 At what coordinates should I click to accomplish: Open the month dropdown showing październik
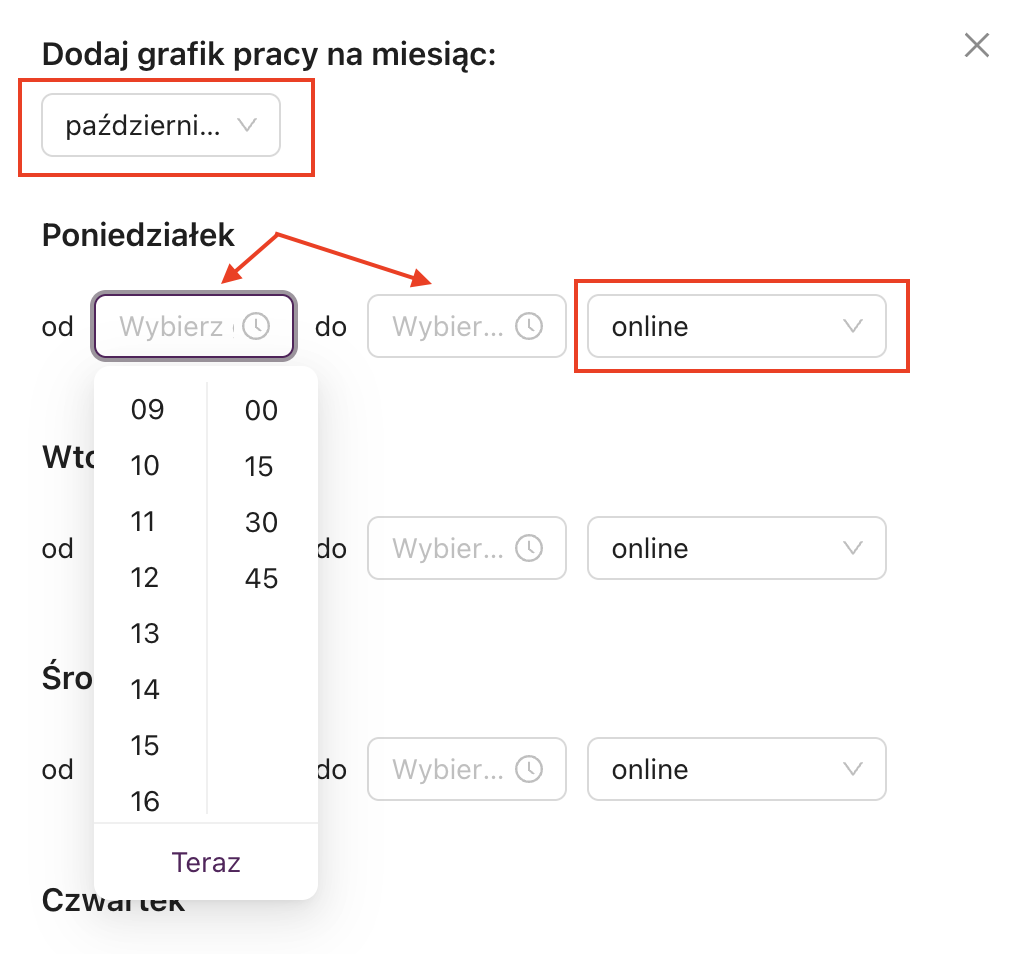(x=161, y=126)
